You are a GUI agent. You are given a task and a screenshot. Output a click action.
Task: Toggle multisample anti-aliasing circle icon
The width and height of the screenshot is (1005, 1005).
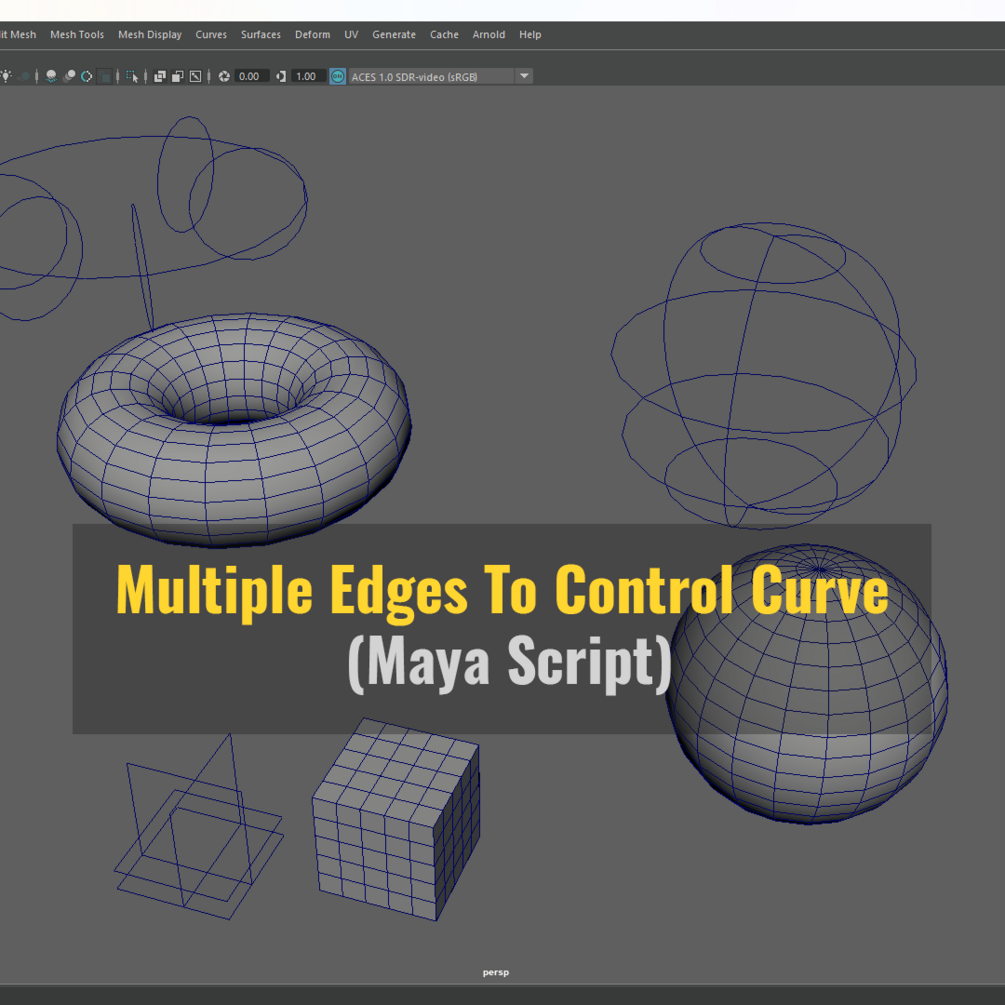coord(87,76)
